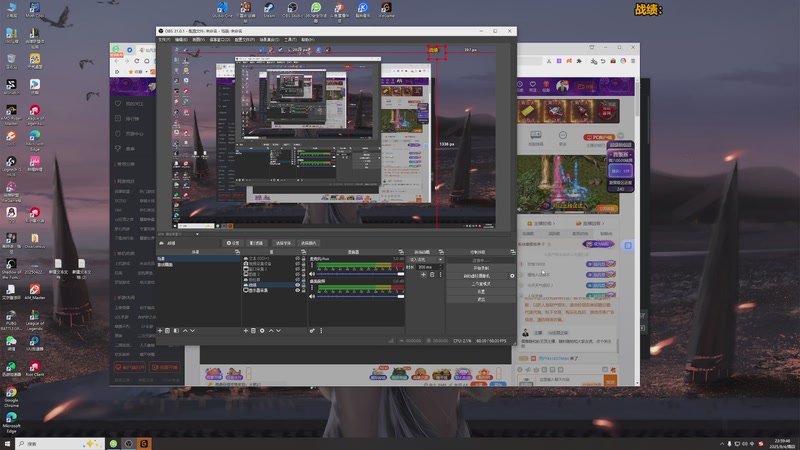Add a scene transition with plus icon
Viewport: 800px width, 450px height.
pyautogui.click(x=423, y=274)
